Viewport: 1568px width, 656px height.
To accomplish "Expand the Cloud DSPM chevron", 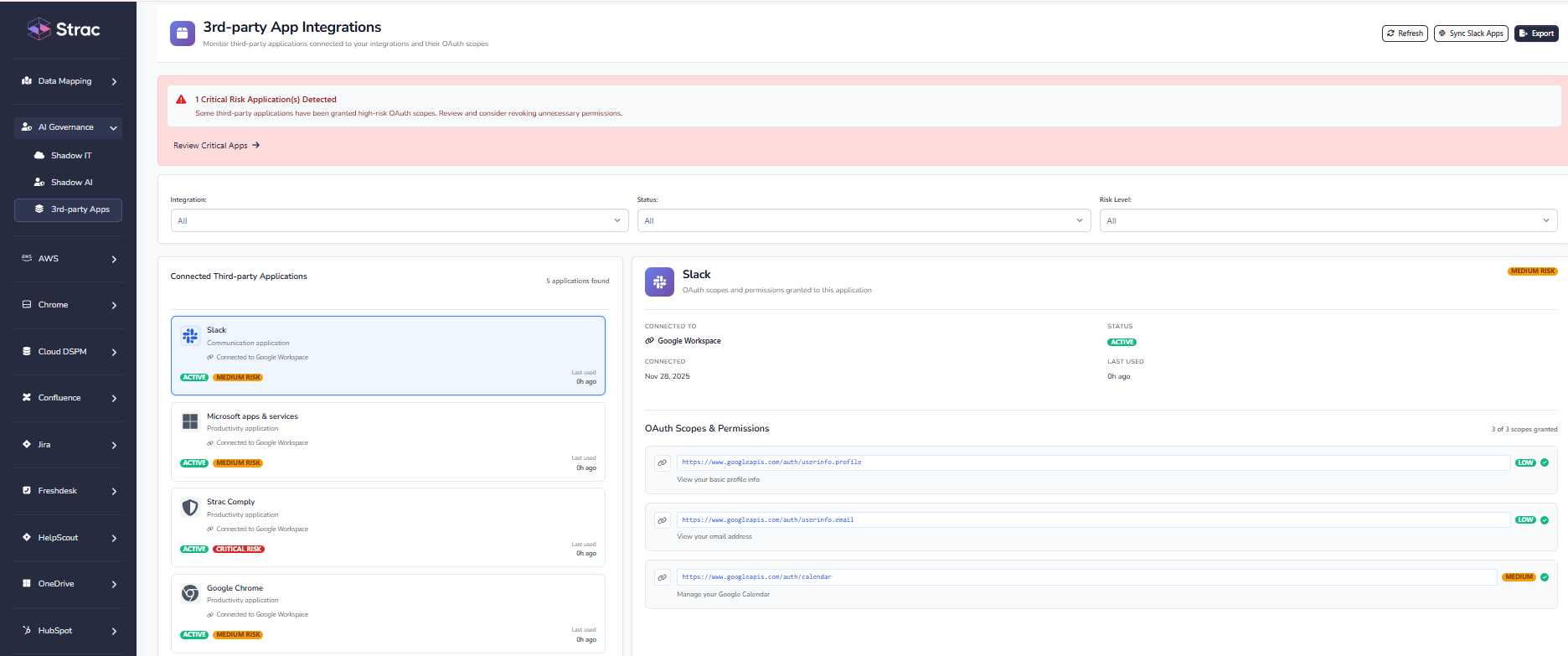I will pos(114,353).
